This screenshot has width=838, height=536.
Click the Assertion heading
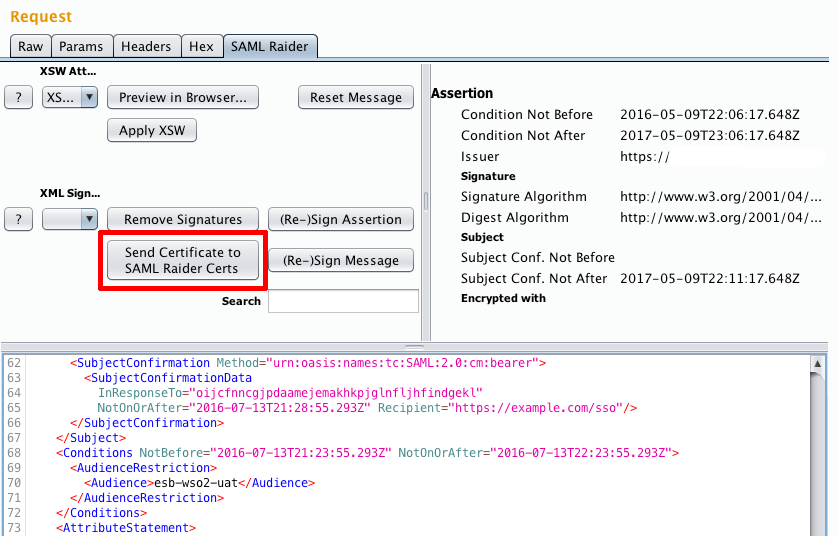[x=462, y=93]
